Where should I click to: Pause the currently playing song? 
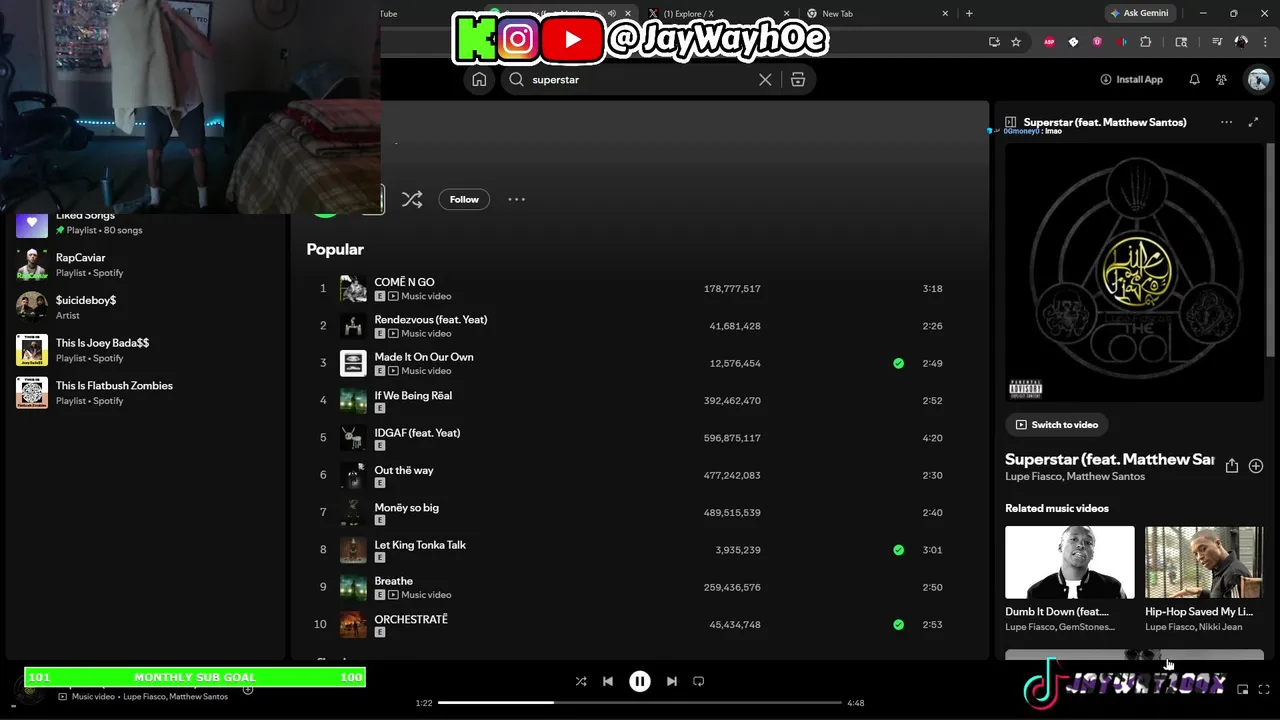coord(640,681)
